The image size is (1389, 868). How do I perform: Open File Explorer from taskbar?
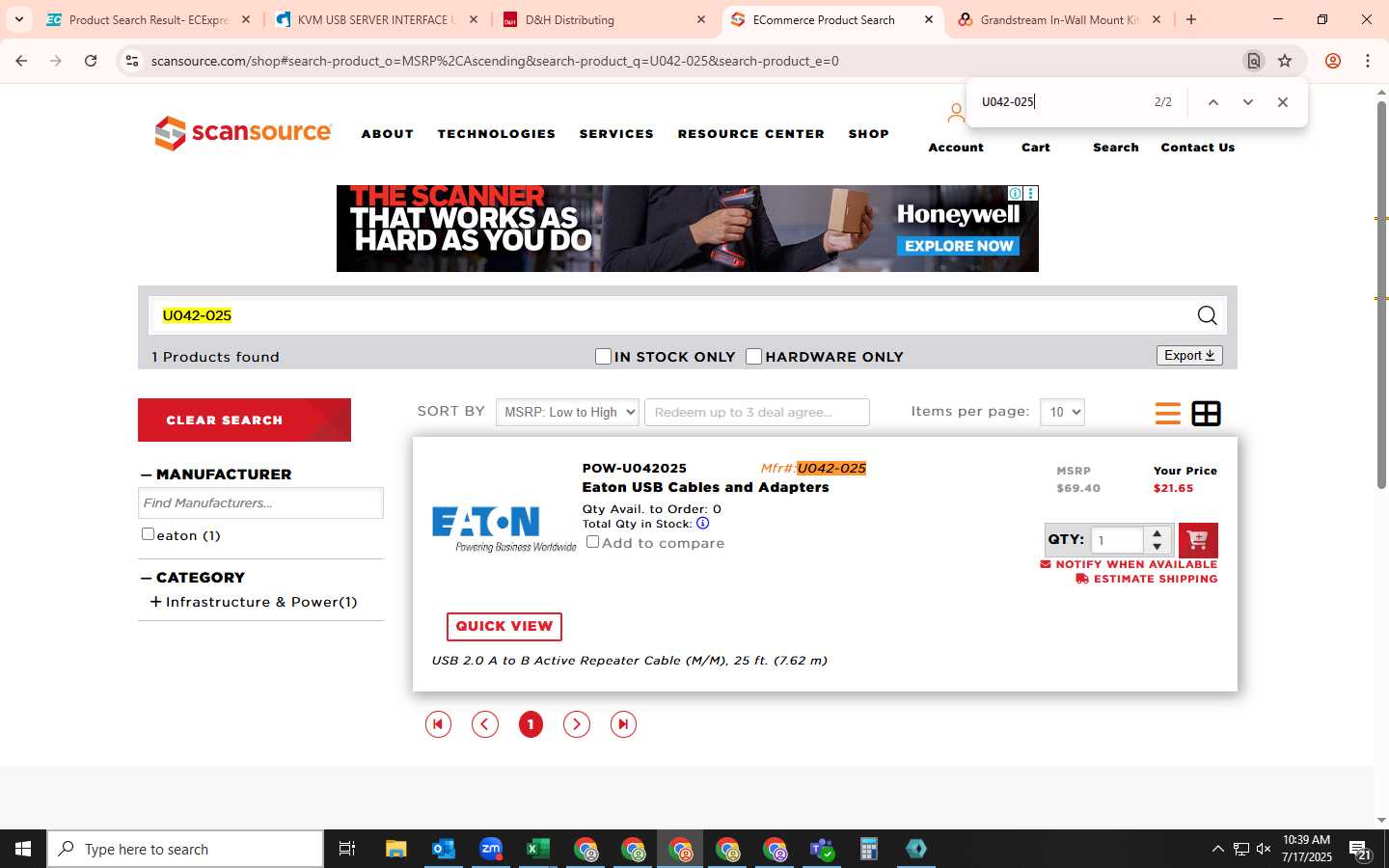pos(395,849)
